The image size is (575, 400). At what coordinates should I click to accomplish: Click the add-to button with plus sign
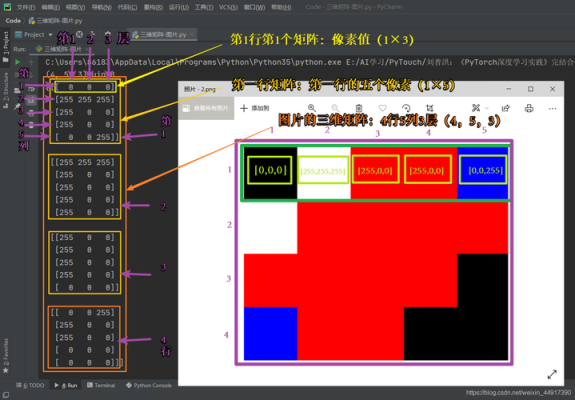(254, 108)
